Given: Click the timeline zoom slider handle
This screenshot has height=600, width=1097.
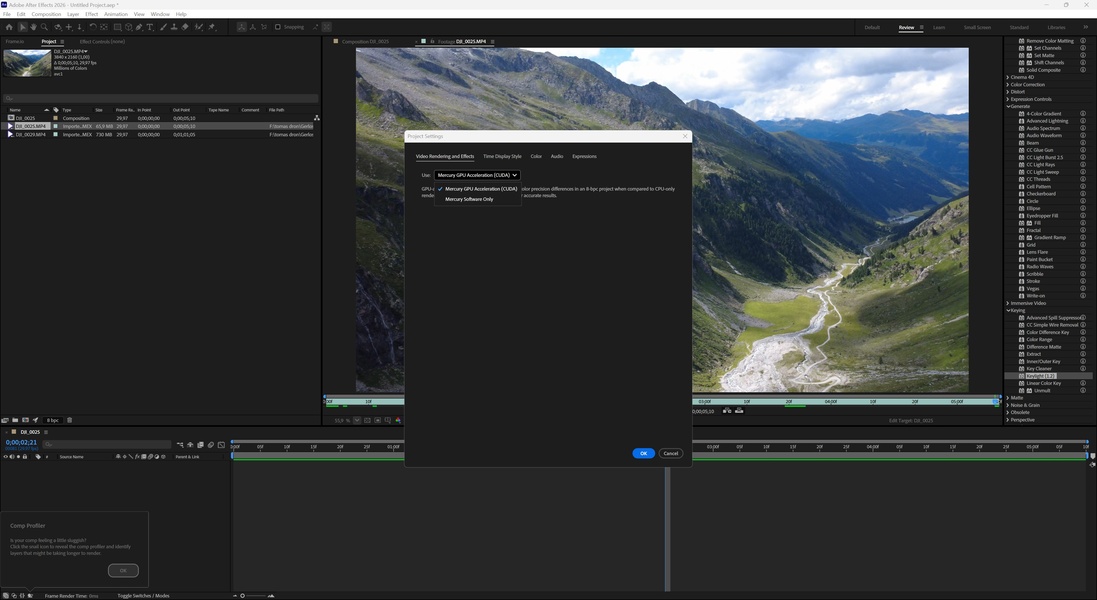Looking at the screenshot, I should [242, 596].
